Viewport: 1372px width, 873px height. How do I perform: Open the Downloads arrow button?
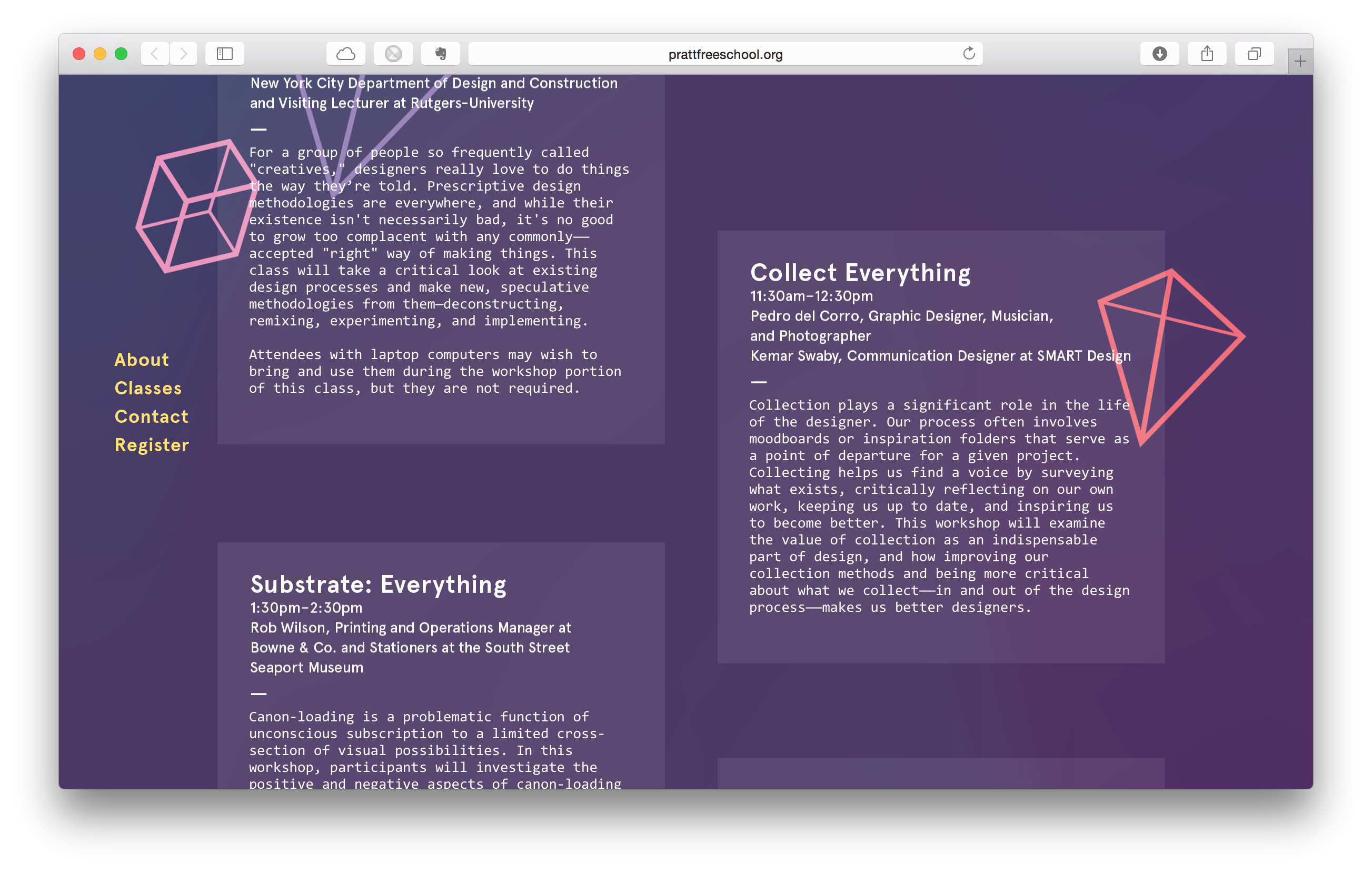pos(1159,54)
